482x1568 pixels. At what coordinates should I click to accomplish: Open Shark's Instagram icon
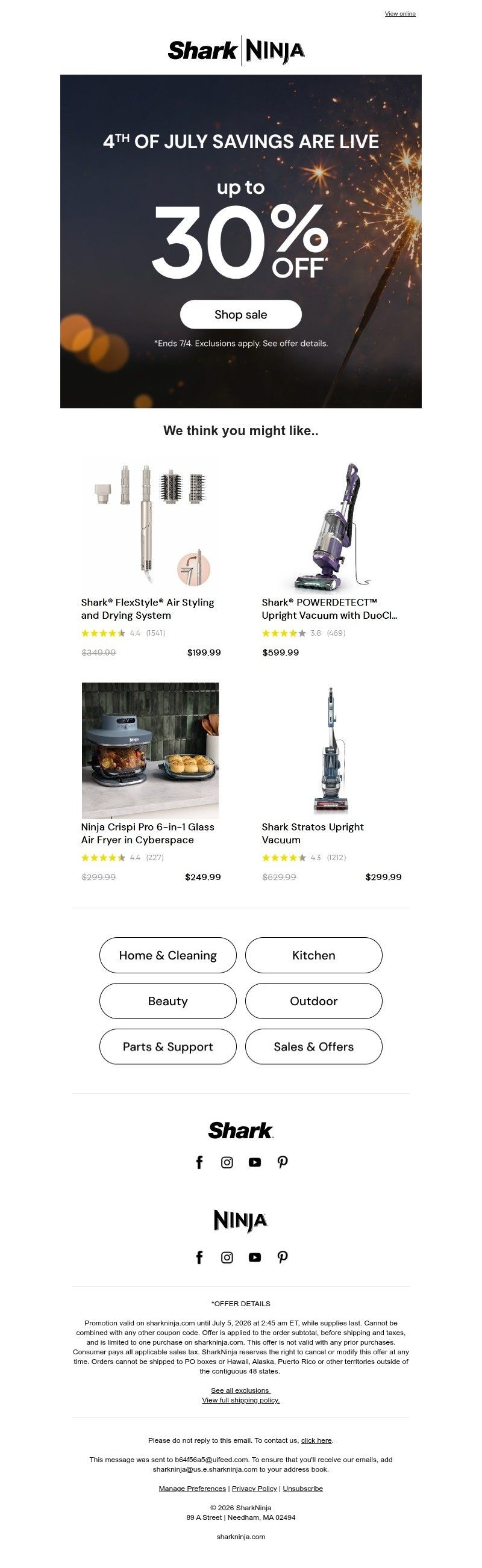click(x=227, y=1162)
